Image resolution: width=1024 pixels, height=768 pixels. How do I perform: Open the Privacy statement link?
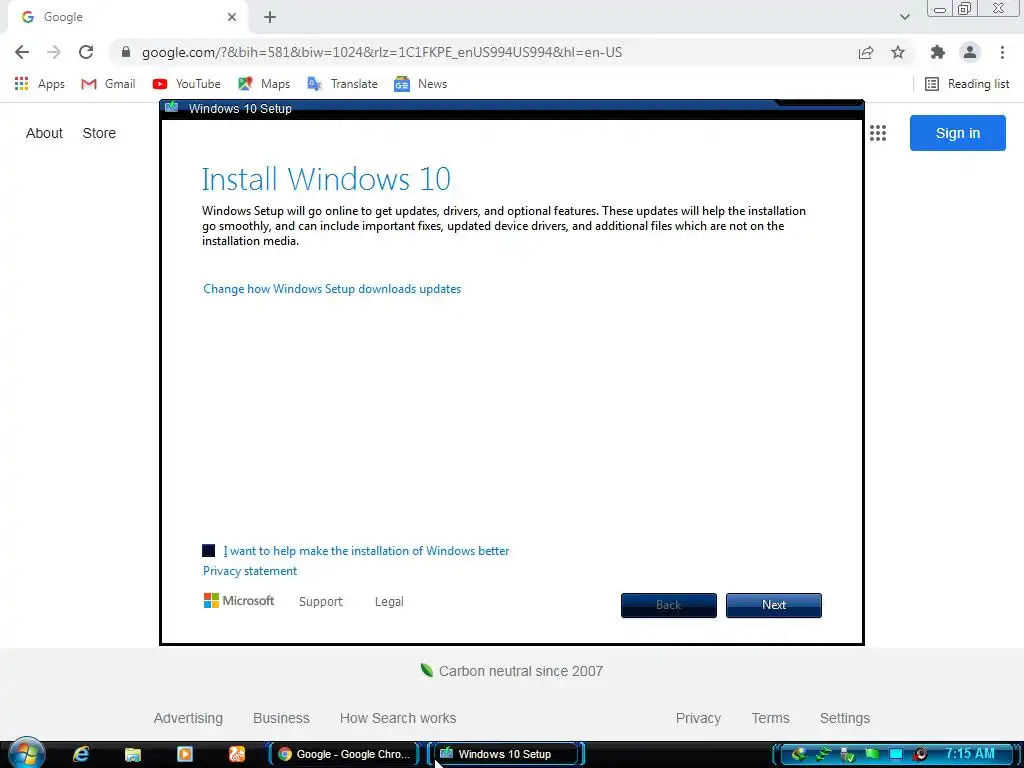click(249, 571)
